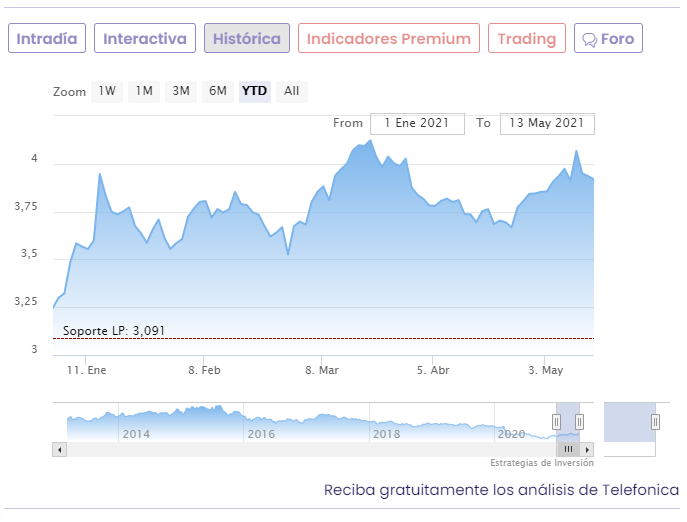687x522 pixels.
Task: Click the navigator scrollbar thumb
Action: point(568,449)
